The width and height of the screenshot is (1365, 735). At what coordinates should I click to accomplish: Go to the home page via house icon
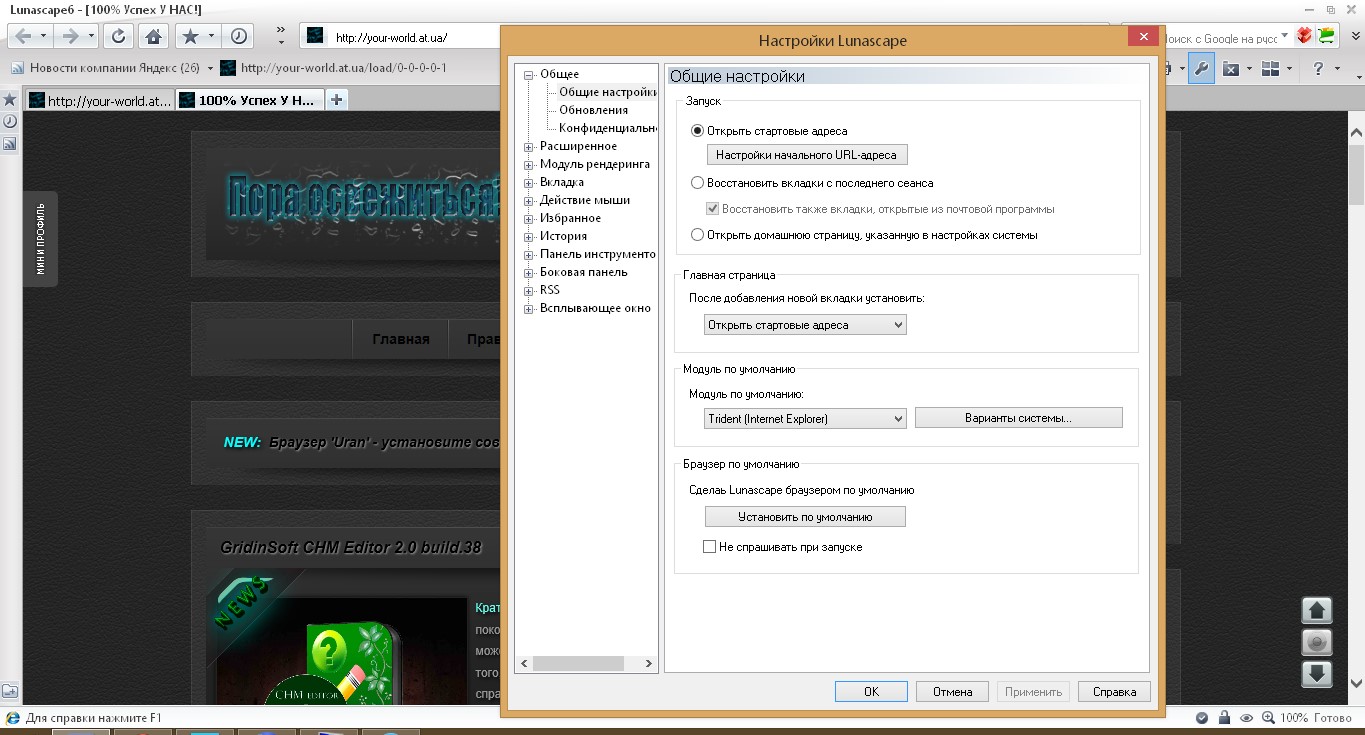(153, 37)
